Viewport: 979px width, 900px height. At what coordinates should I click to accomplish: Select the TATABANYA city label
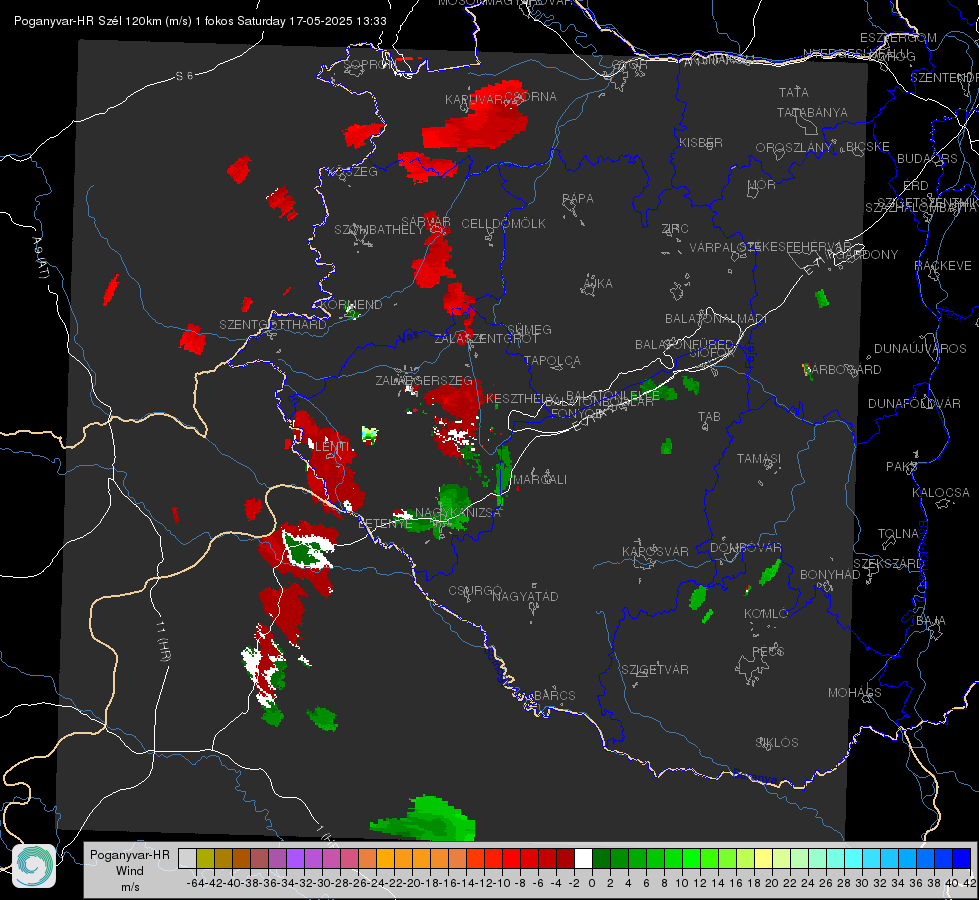pyautogui.click(x=812, y=112)
